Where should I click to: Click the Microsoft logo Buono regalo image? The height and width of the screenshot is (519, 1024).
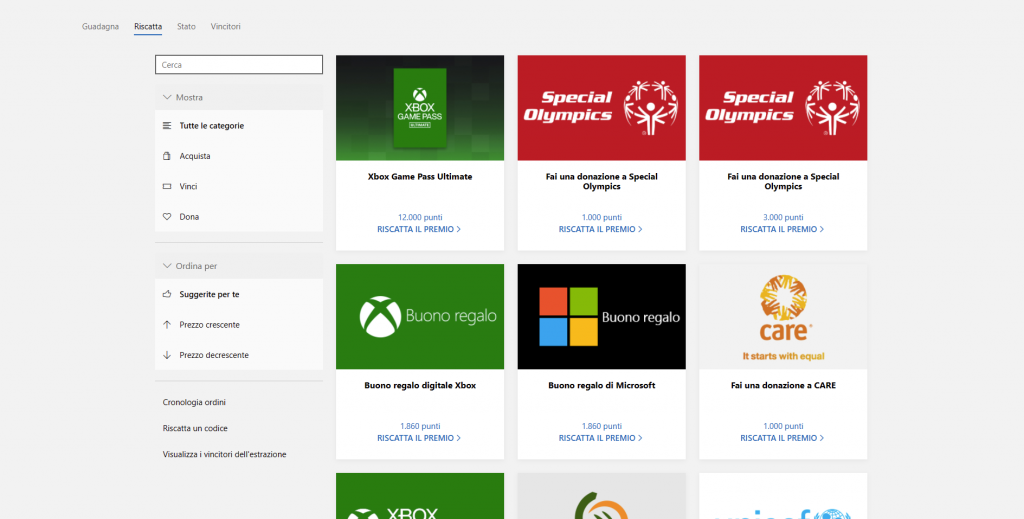(x=601, y=317)
